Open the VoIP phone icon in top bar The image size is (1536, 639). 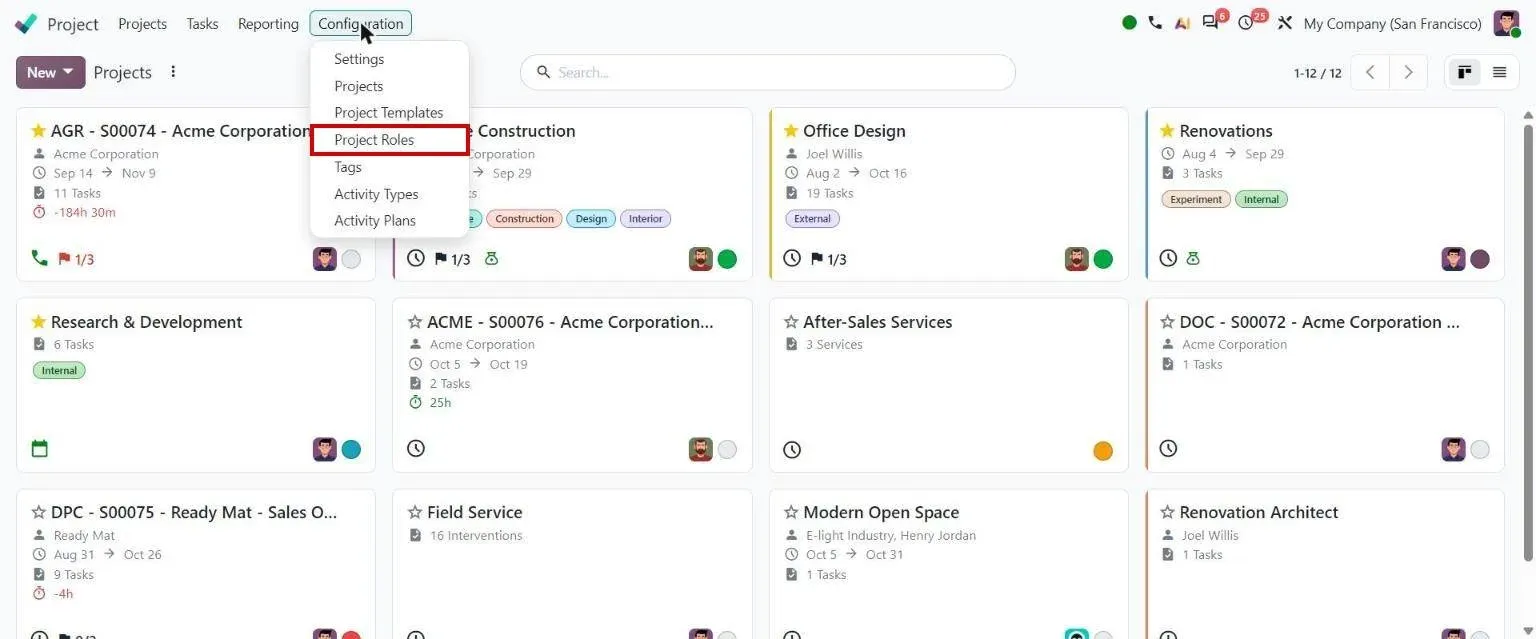pyautogui.click(x=1155, y=22)
